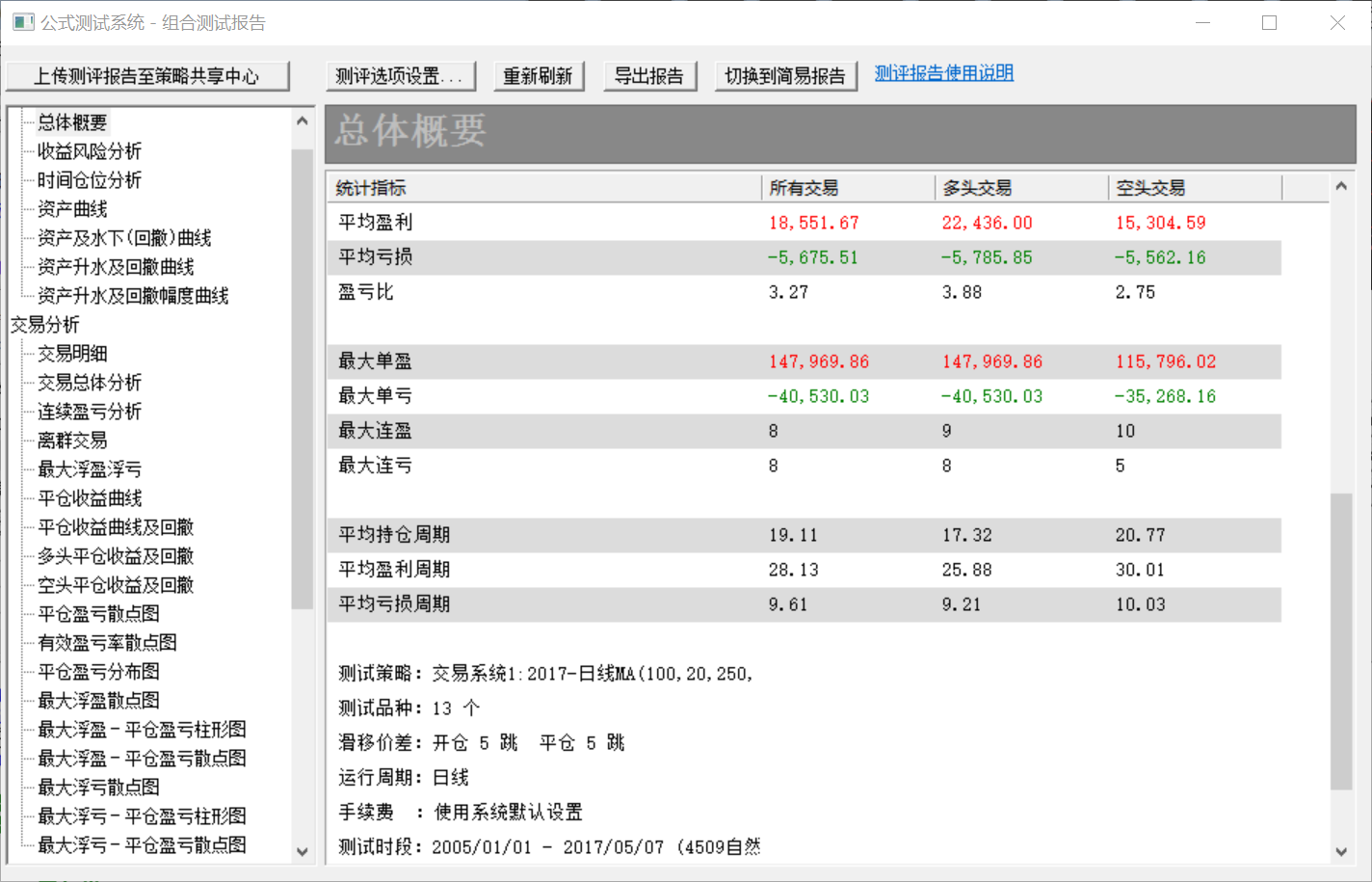Open 交易明细 from the tree
The width and height of the screenshot is (1372, 882).
[72, 354]
